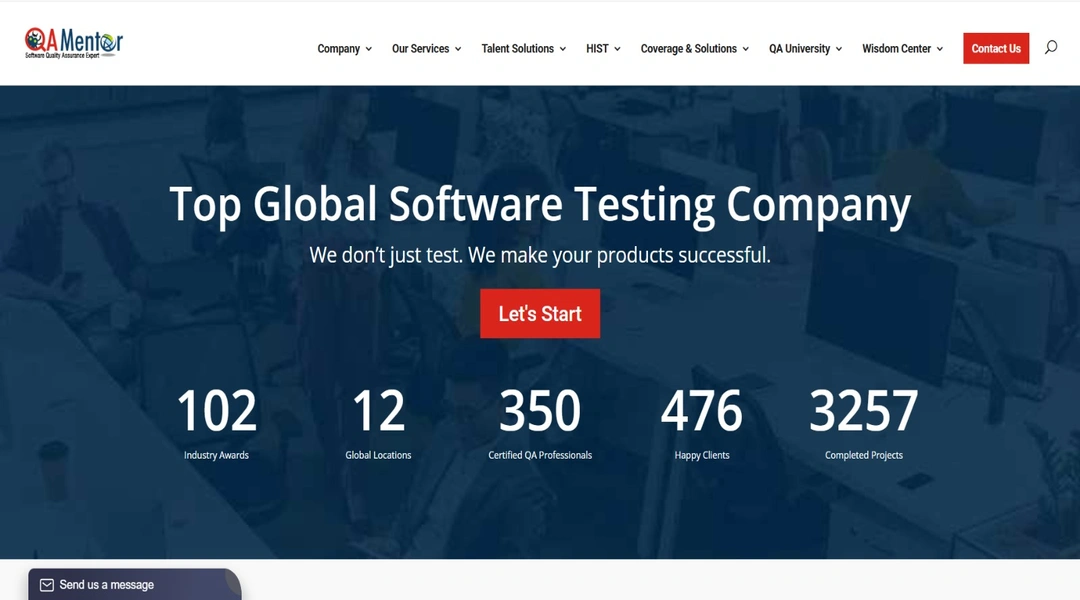Click the 3257 Completed Projects stat
1080x600 pixels.
coord(864,420)
